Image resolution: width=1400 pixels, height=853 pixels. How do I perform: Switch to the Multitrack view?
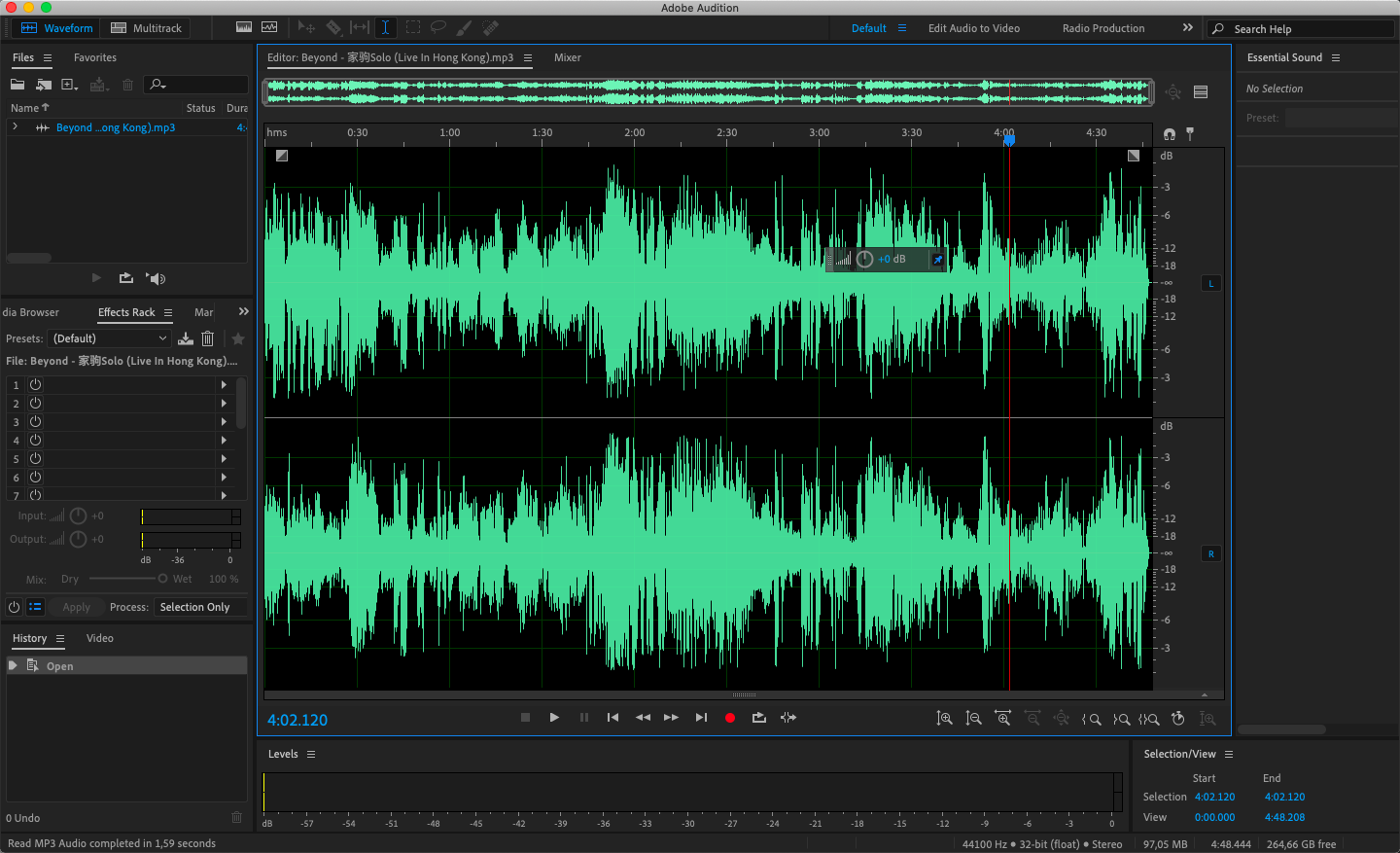146,28
